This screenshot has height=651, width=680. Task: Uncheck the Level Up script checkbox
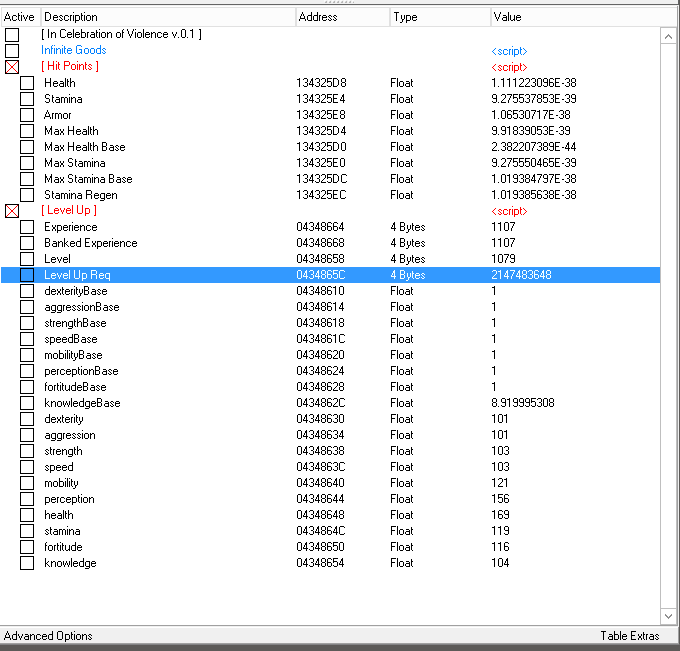[12, 211]
